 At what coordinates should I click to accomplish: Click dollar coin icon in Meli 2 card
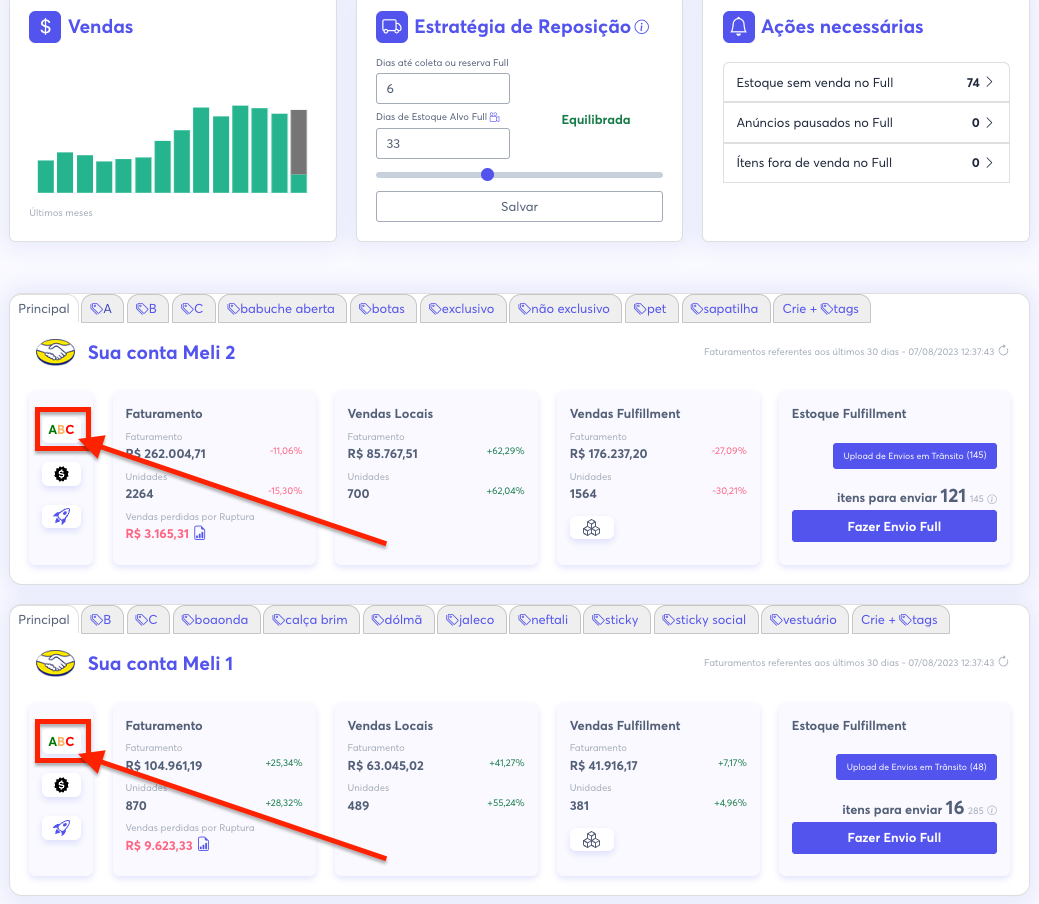coord(61,474)
